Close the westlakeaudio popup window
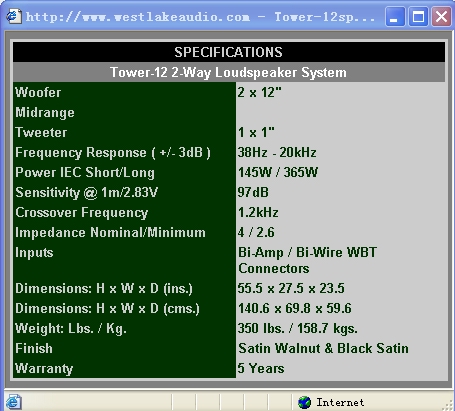 [x=441, y=17]
